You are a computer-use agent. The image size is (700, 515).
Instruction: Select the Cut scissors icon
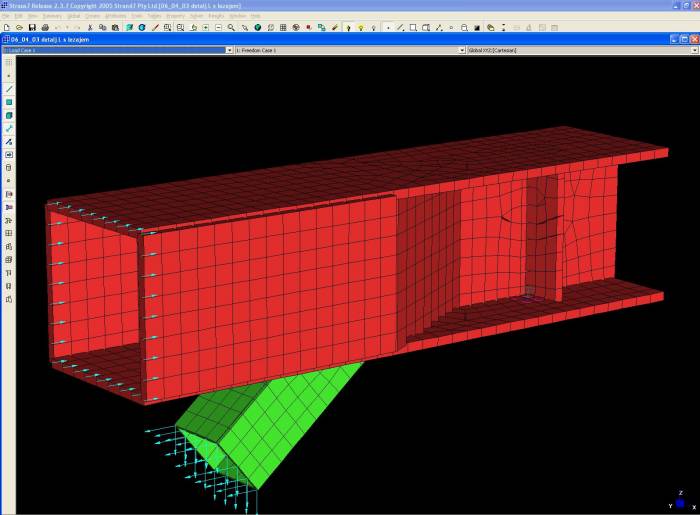[90, 27]
